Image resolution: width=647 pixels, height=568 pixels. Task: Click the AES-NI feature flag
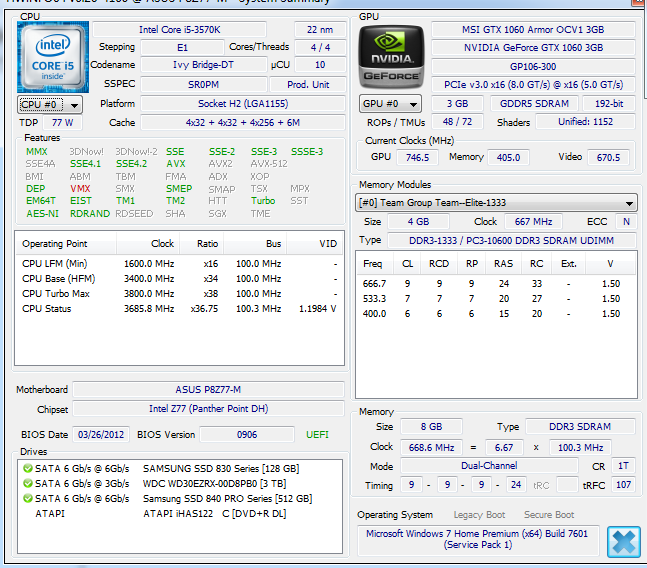(42, 214)
